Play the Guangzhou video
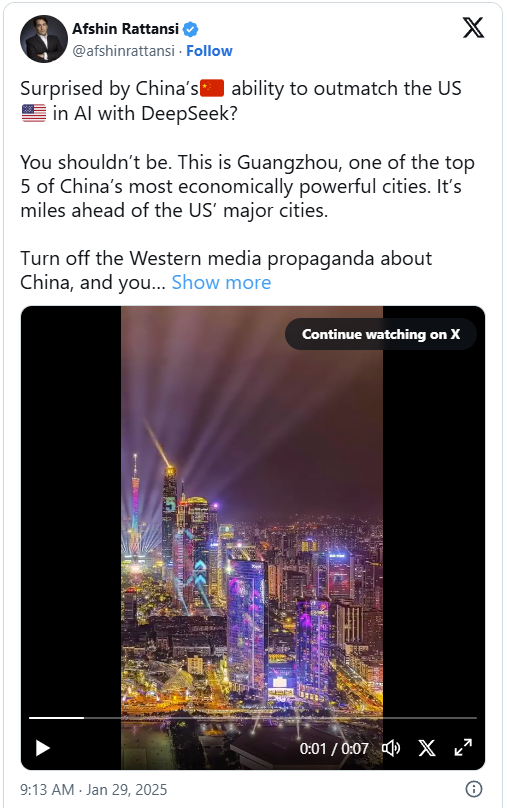Screen dimensions: 507x808 43,748
